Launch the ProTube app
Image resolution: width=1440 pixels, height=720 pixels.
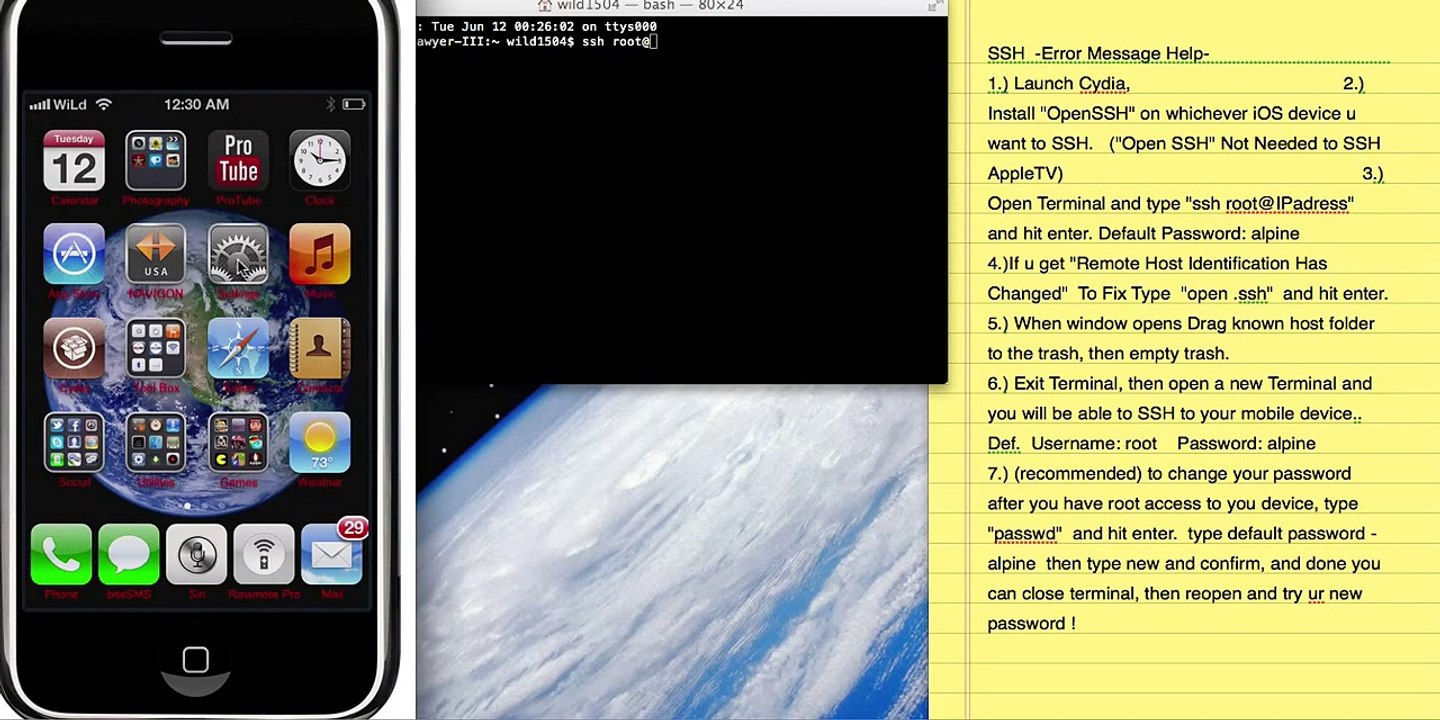238,161
